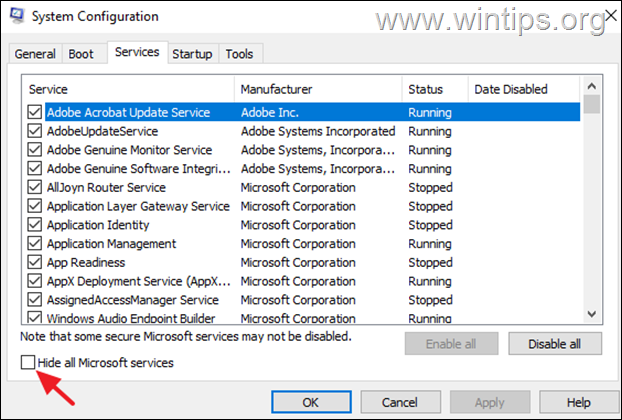
Task: Toggle the Application Identity checkbox
Action: click(35, 225)
